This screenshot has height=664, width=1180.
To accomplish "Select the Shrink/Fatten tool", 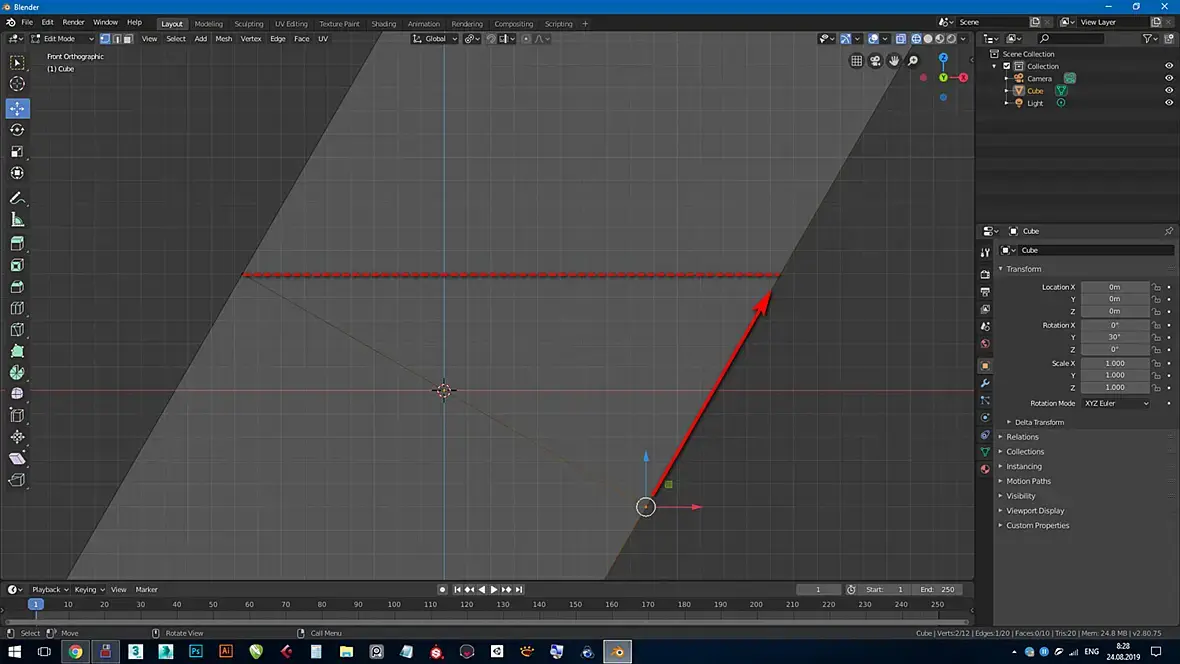I will (17, 437).
